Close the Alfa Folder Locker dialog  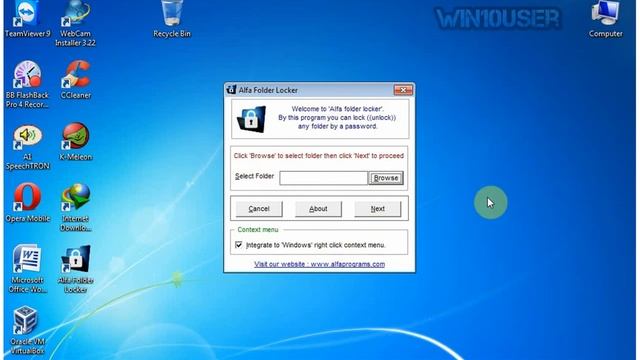point(403,90)
